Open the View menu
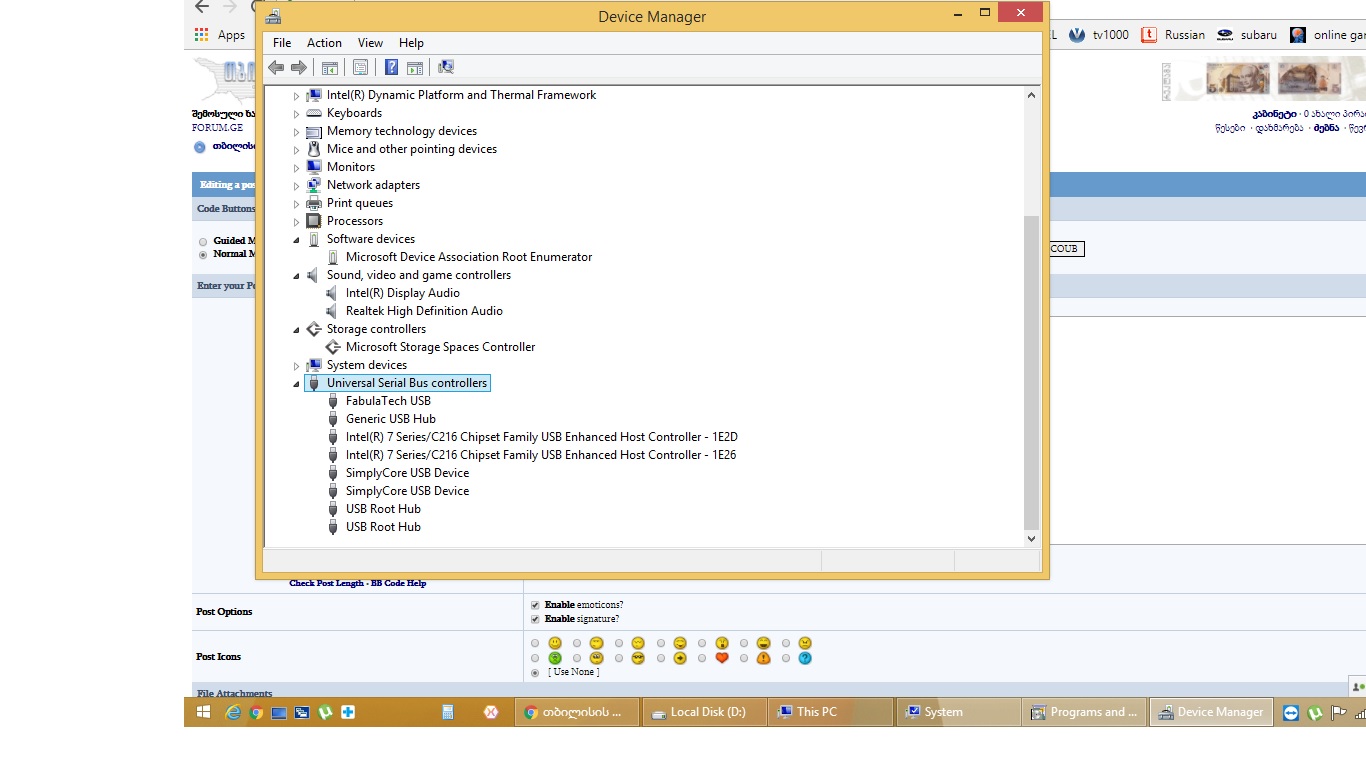Screen dimensions: 1366x768 pos(370,43)
